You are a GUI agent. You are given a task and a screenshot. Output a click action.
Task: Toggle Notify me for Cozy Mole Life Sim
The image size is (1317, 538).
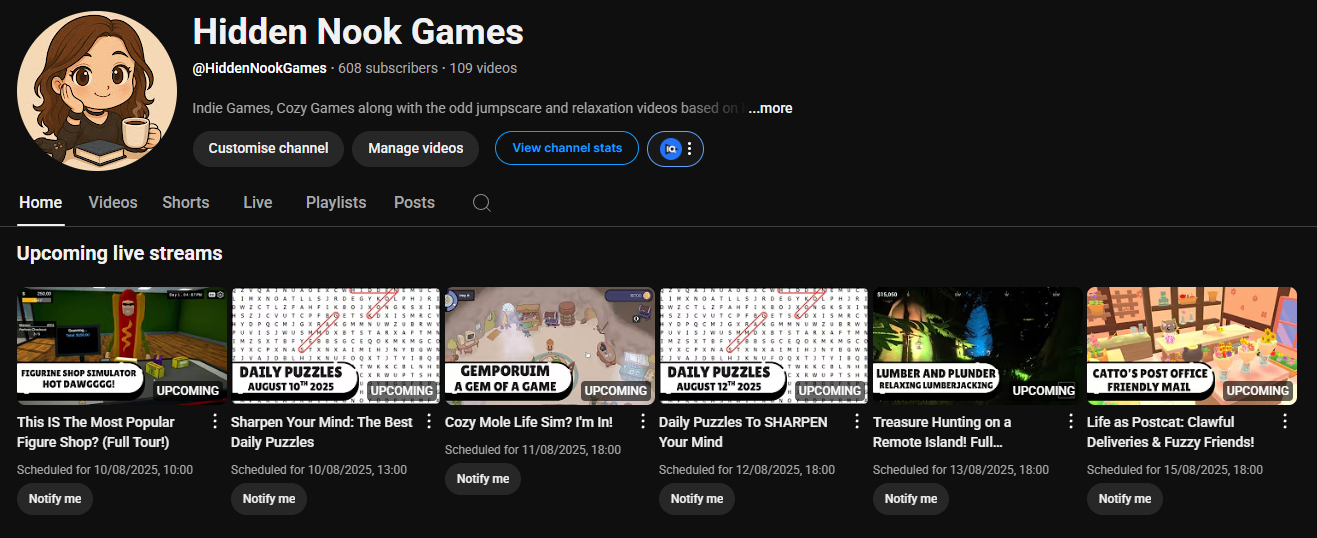(483, 479)
